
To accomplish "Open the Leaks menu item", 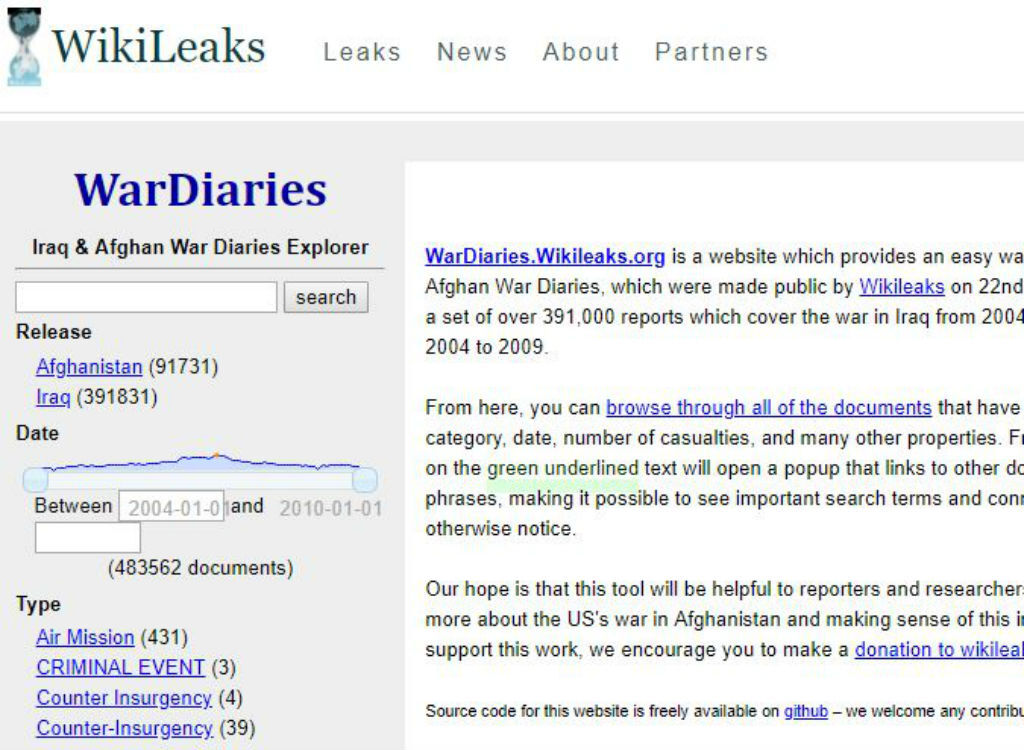I will pyautogui.click(x=362, y=52).
